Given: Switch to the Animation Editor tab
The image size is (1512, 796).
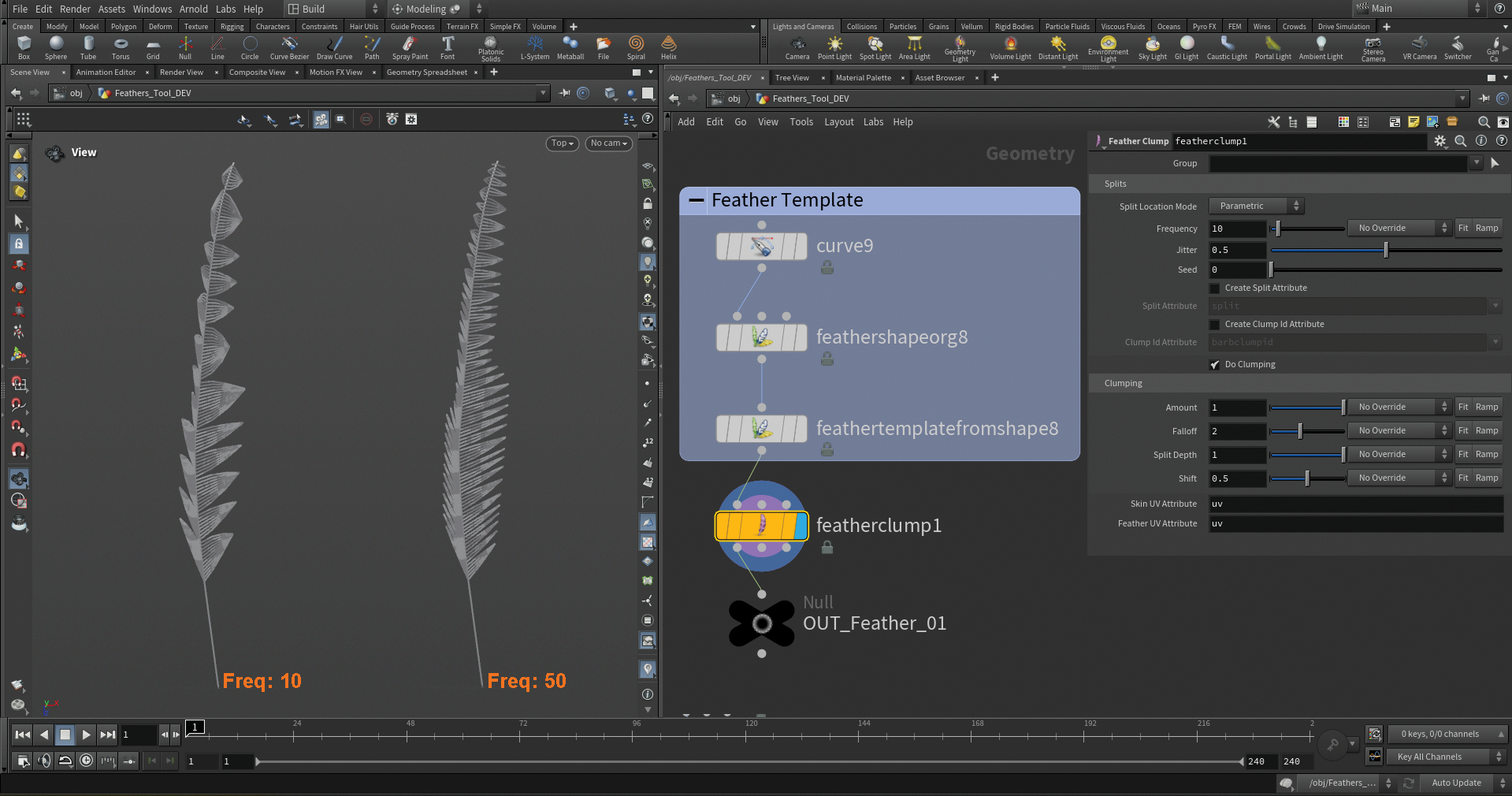Looking at the screenshot, I should [106, 72].
